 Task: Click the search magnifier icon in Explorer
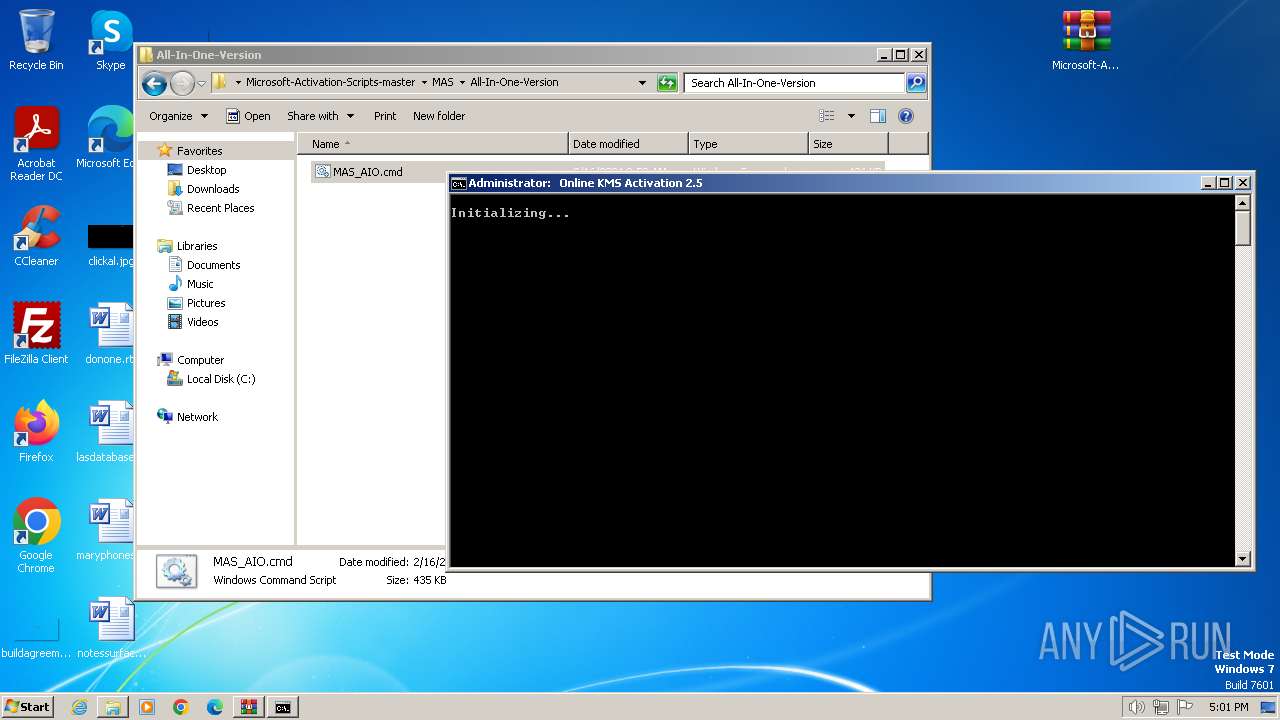915,83
